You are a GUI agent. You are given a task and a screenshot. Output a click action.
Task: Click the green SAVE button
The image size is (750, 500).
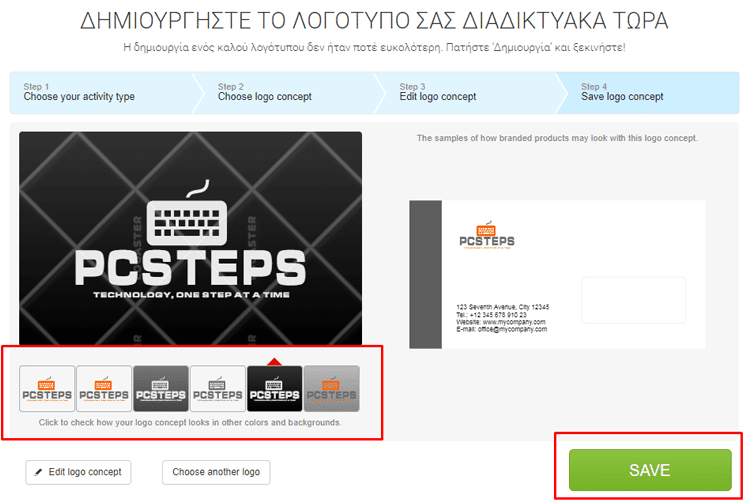(x=650, y=470)
